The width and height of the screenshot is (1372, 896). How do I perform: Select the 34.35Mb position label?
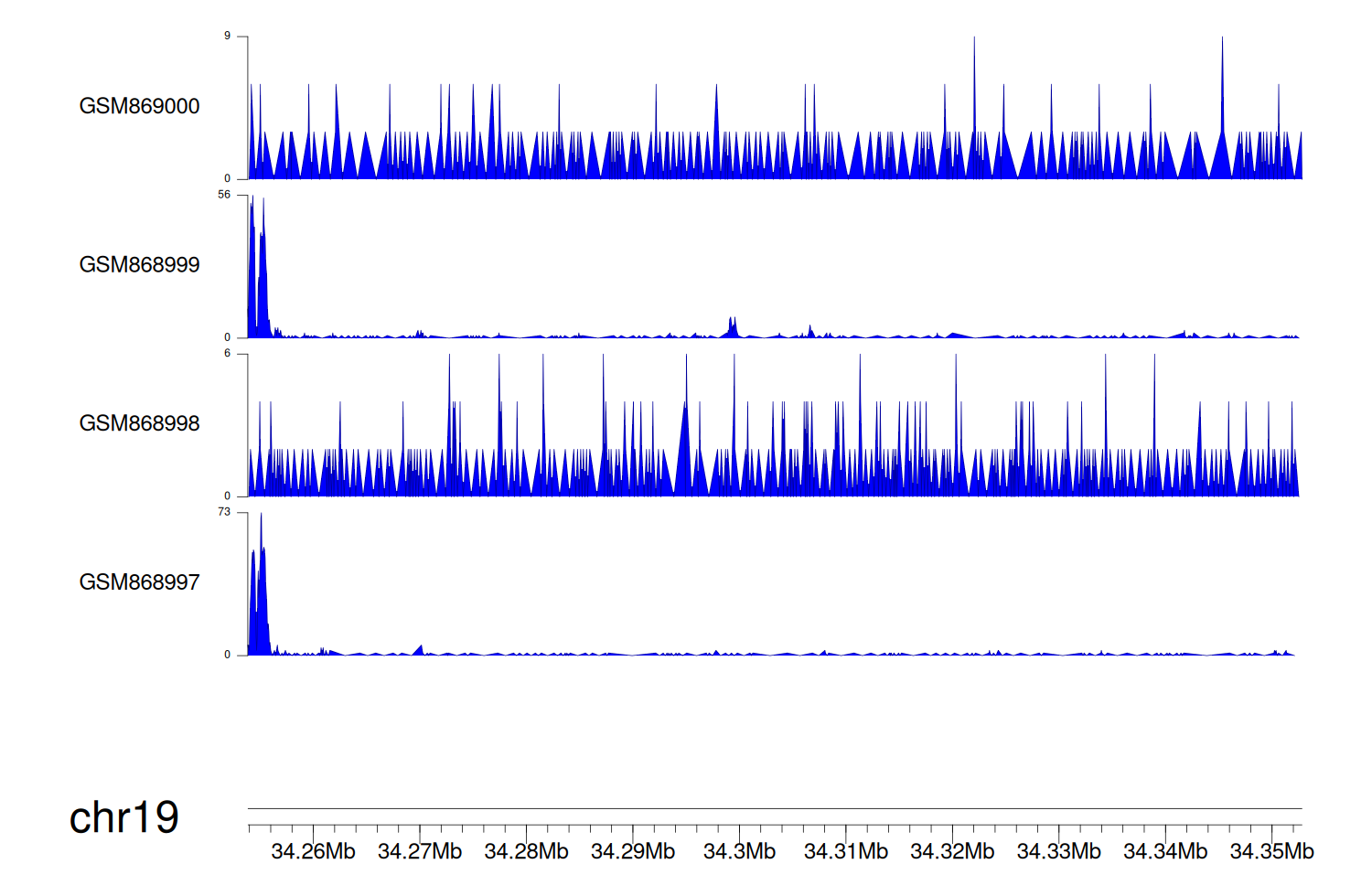[x=1271, y=851]
